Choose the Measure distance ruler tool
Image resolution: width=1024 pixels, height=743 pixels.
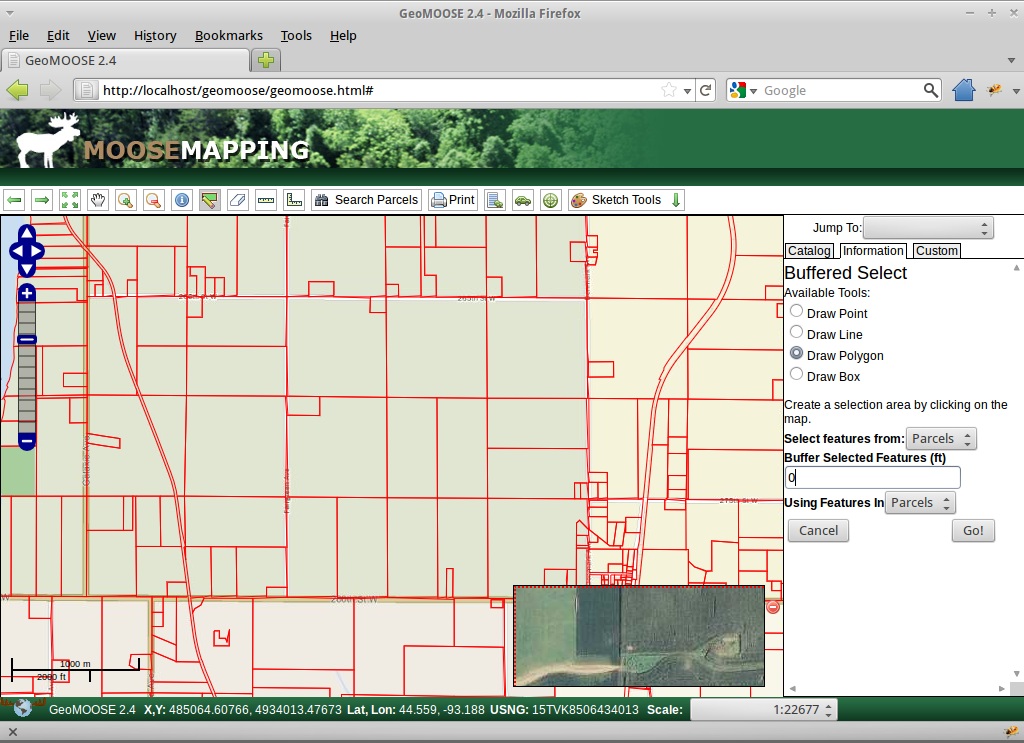[266, 200]
